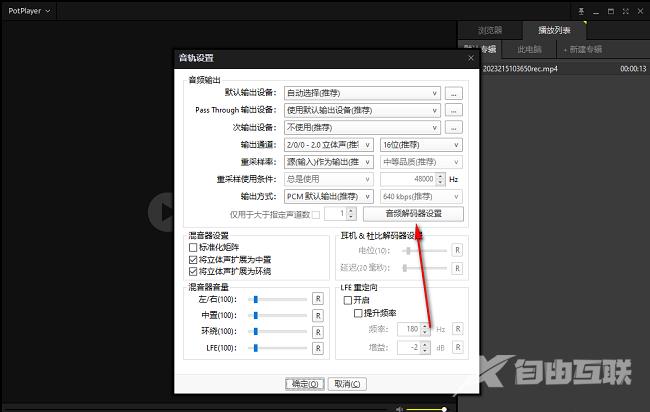Reset the 左/右 mixer volume with R
Image resolution: width=650 pixels, height=412 pixels.
[x=318, y=299]
